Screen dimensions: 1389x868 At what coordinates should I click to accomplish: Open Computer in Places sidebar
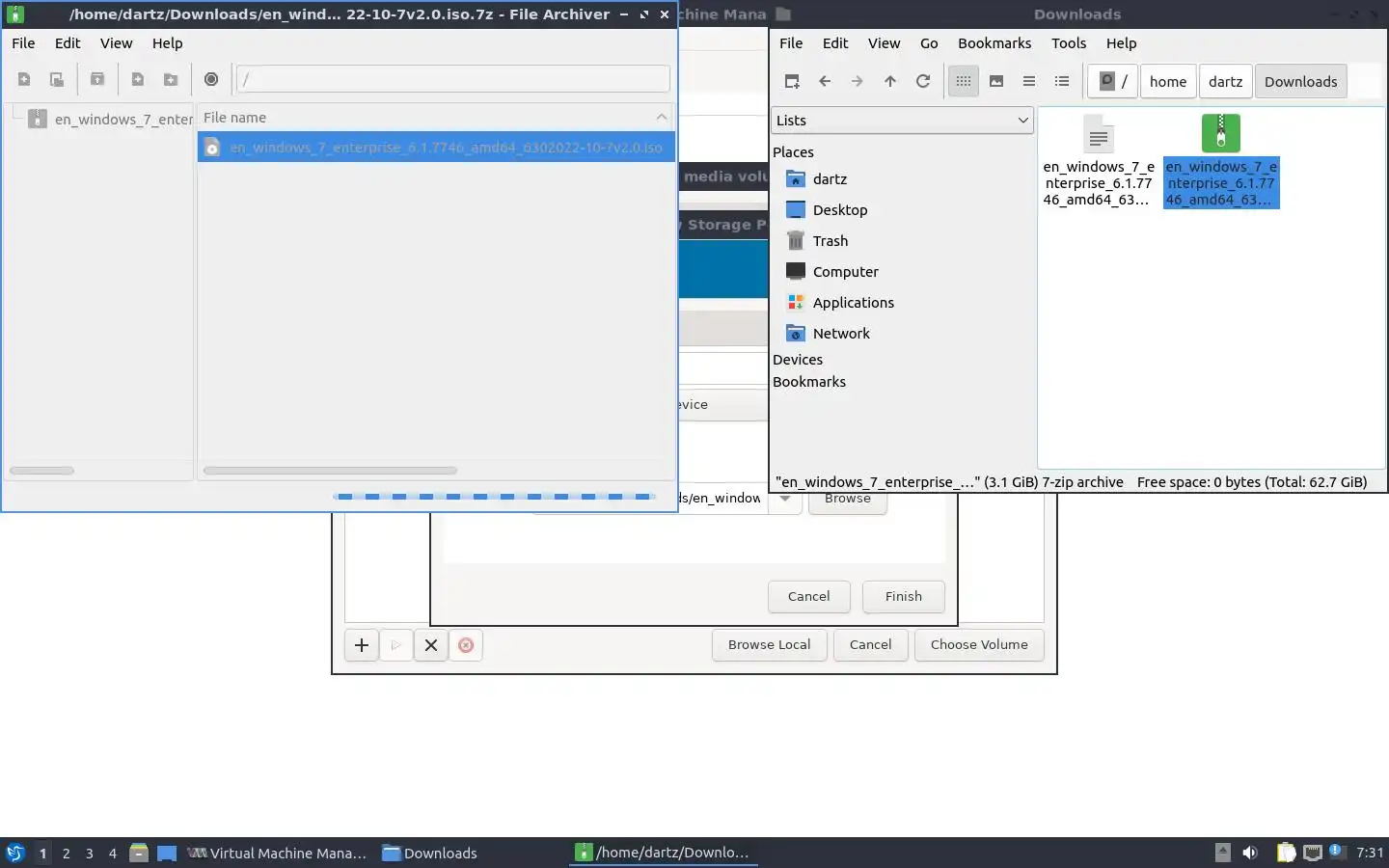846,272
